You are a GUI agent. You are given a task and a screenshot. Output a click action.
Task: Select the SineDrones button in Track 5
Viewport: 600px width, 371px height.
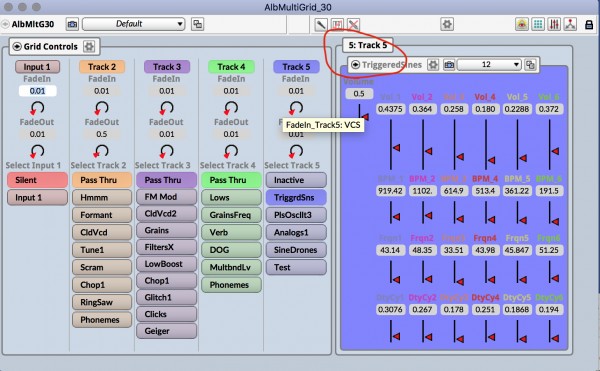pos(296,250)
